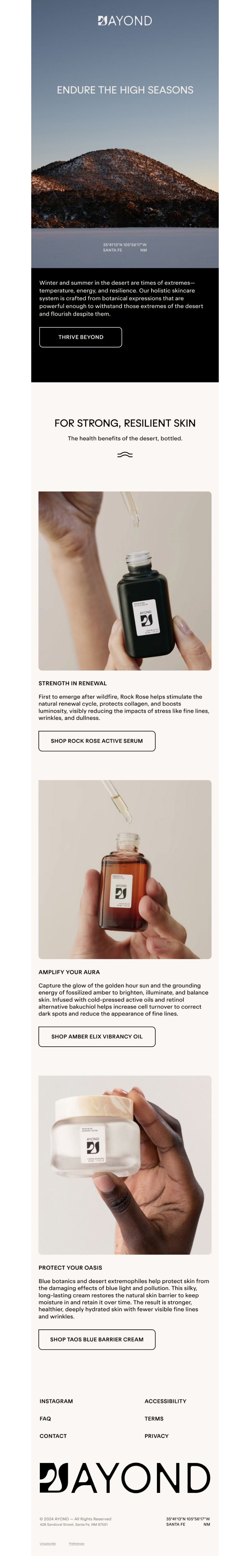The width and height of the screenshot is (250, 1568).
Task: Open the amber oil bottle photo
Action: point(125,869)
